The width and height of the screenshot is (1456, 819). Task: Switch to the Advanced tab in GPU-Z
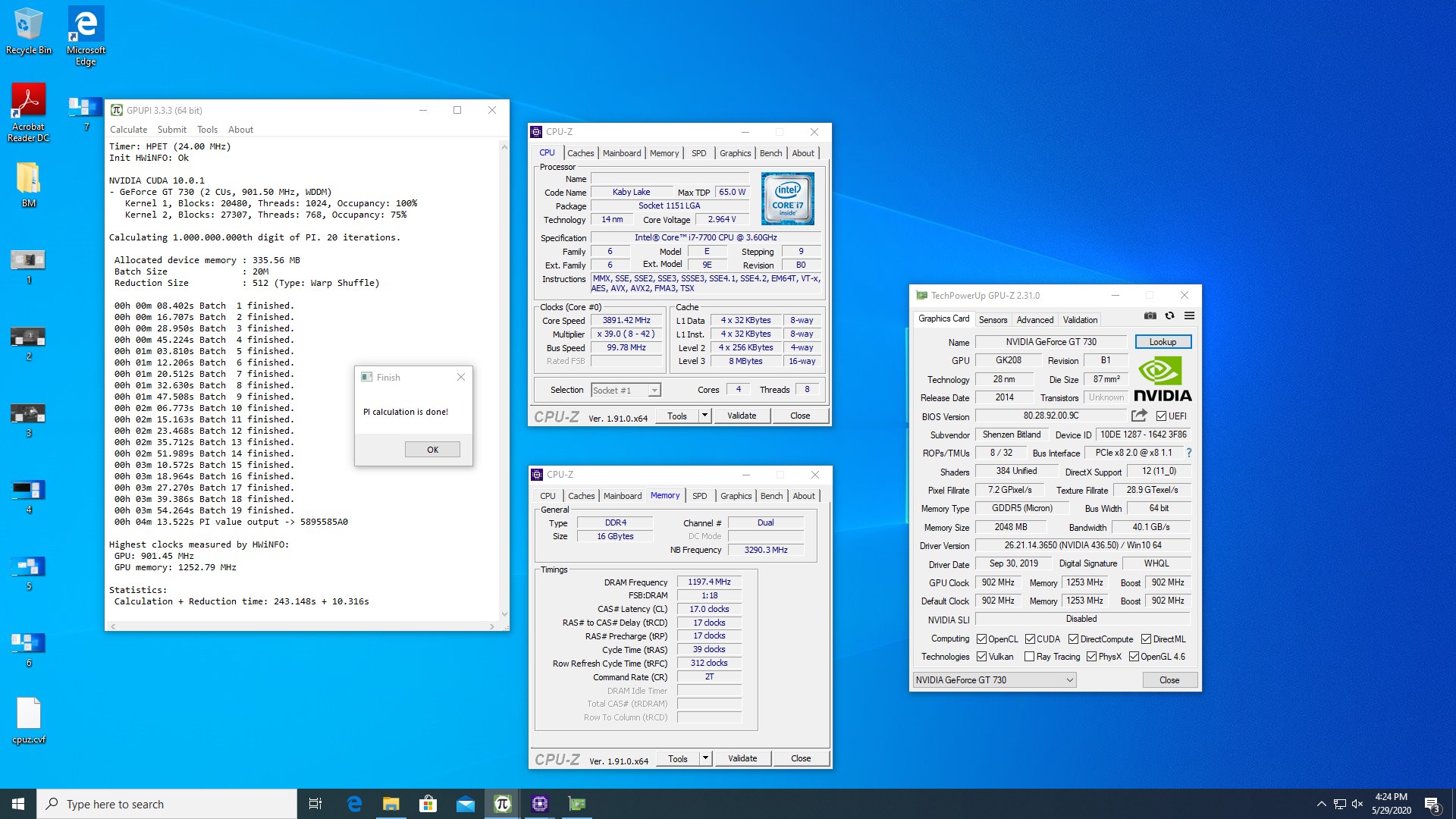[x=1035, y=320]
